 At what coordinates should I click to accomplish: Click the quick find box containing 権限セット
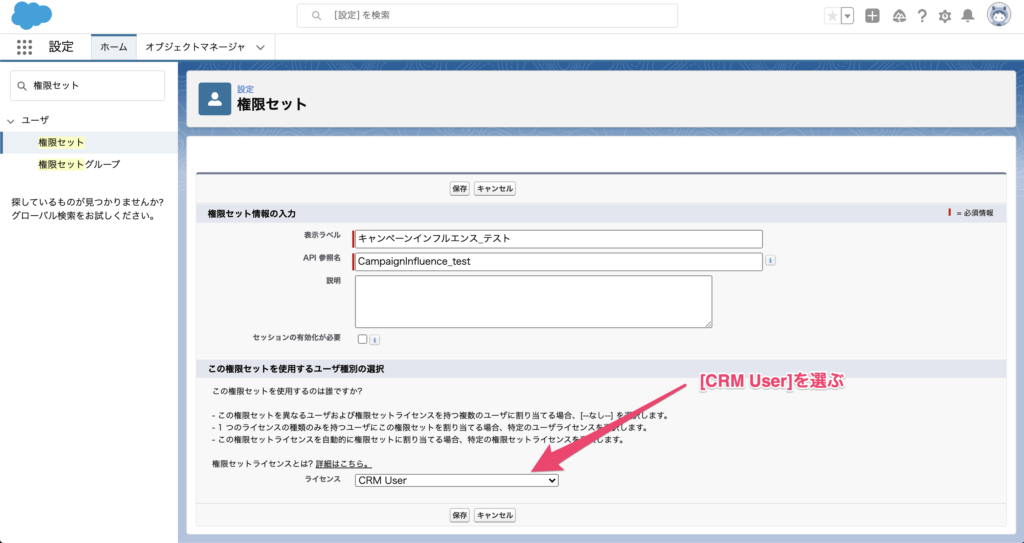click(x=88, y=86)
